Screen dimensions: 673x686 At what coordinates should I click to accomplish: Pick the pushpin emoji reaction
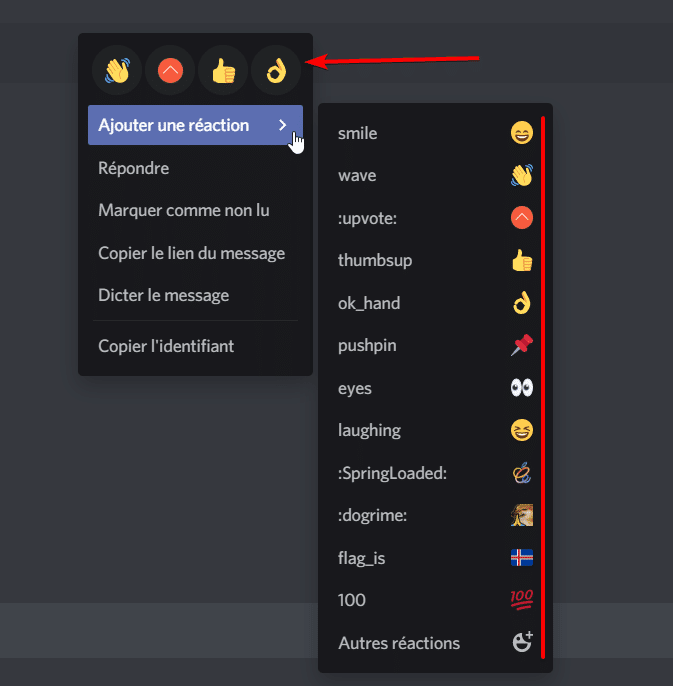coord(435,346)
